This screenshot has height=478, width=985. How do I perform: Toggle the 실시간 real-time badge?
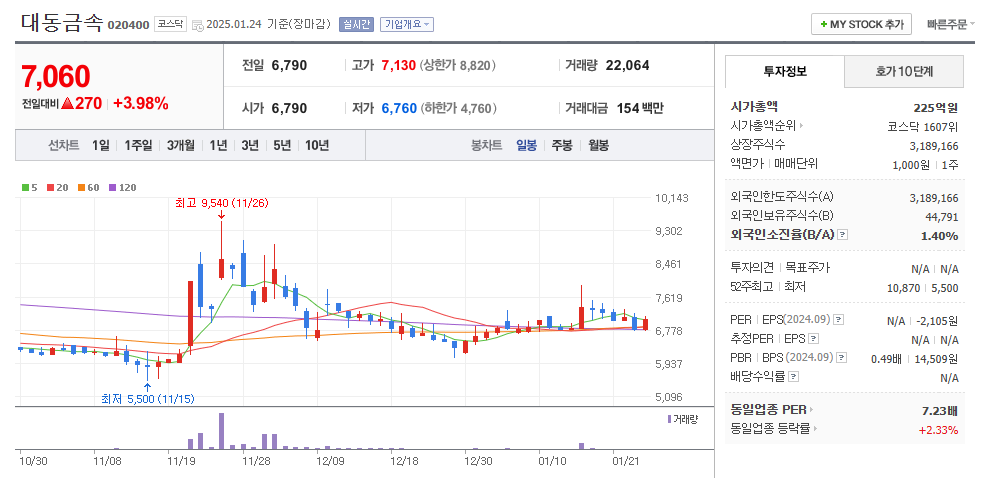click(x=356, y=24)
